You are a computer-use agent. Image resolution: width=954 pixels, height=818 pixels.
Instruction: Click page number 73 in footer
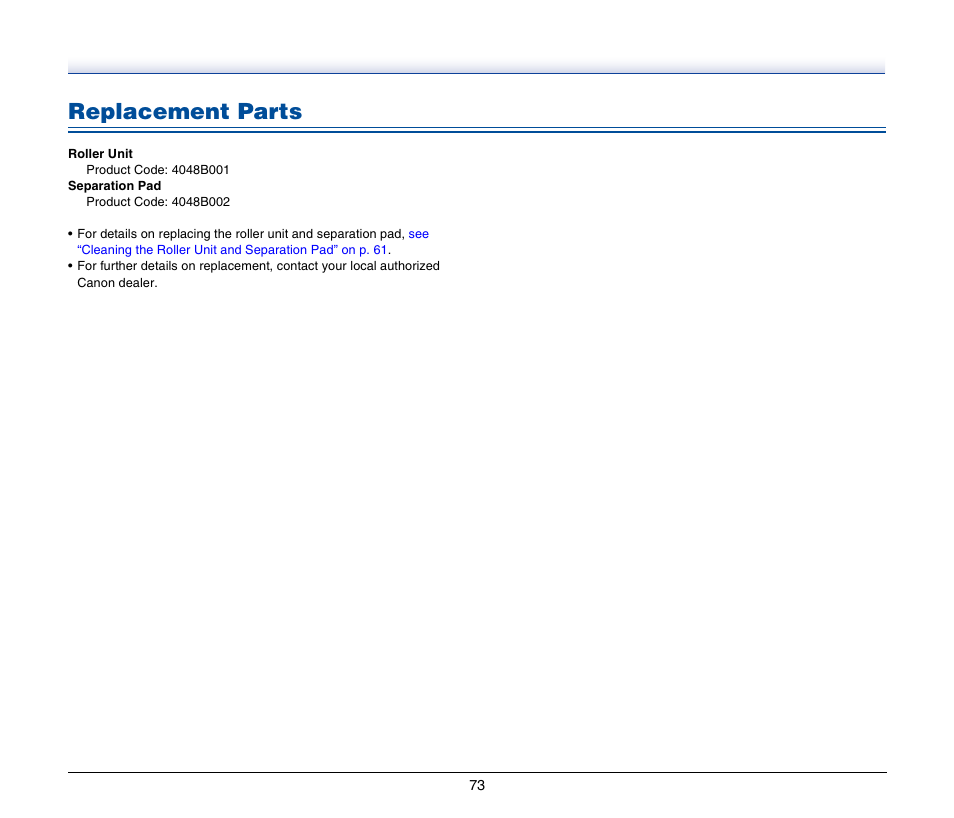tap(477, 786)
